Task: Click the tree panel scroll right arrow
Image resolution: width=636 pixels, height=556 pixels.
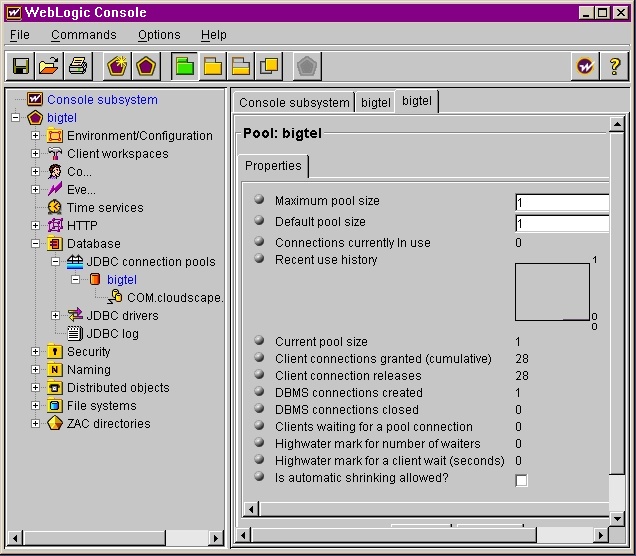Action: [216, 538]
